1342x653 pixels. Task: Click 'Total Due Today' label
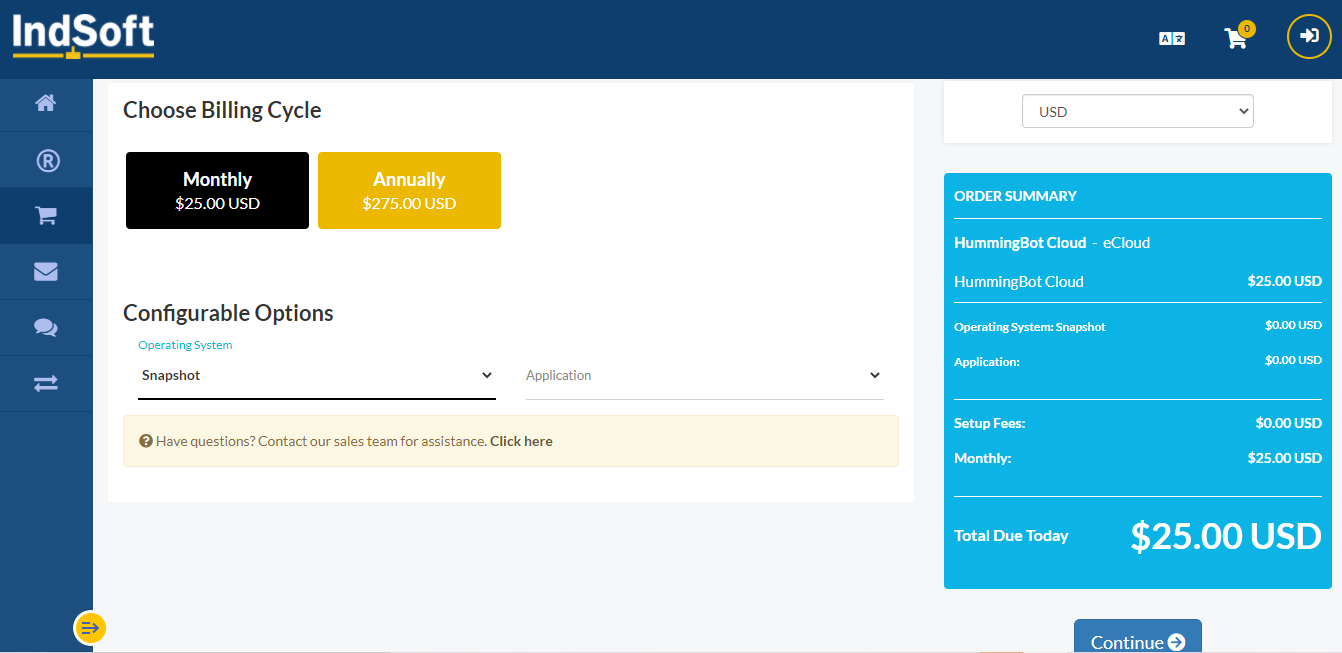pos(1011,536)
